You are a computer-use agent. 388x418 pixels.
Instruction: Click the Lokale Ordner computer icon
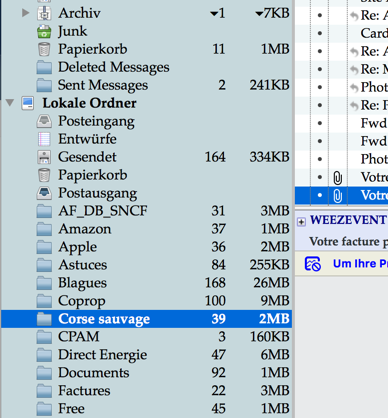28,103
